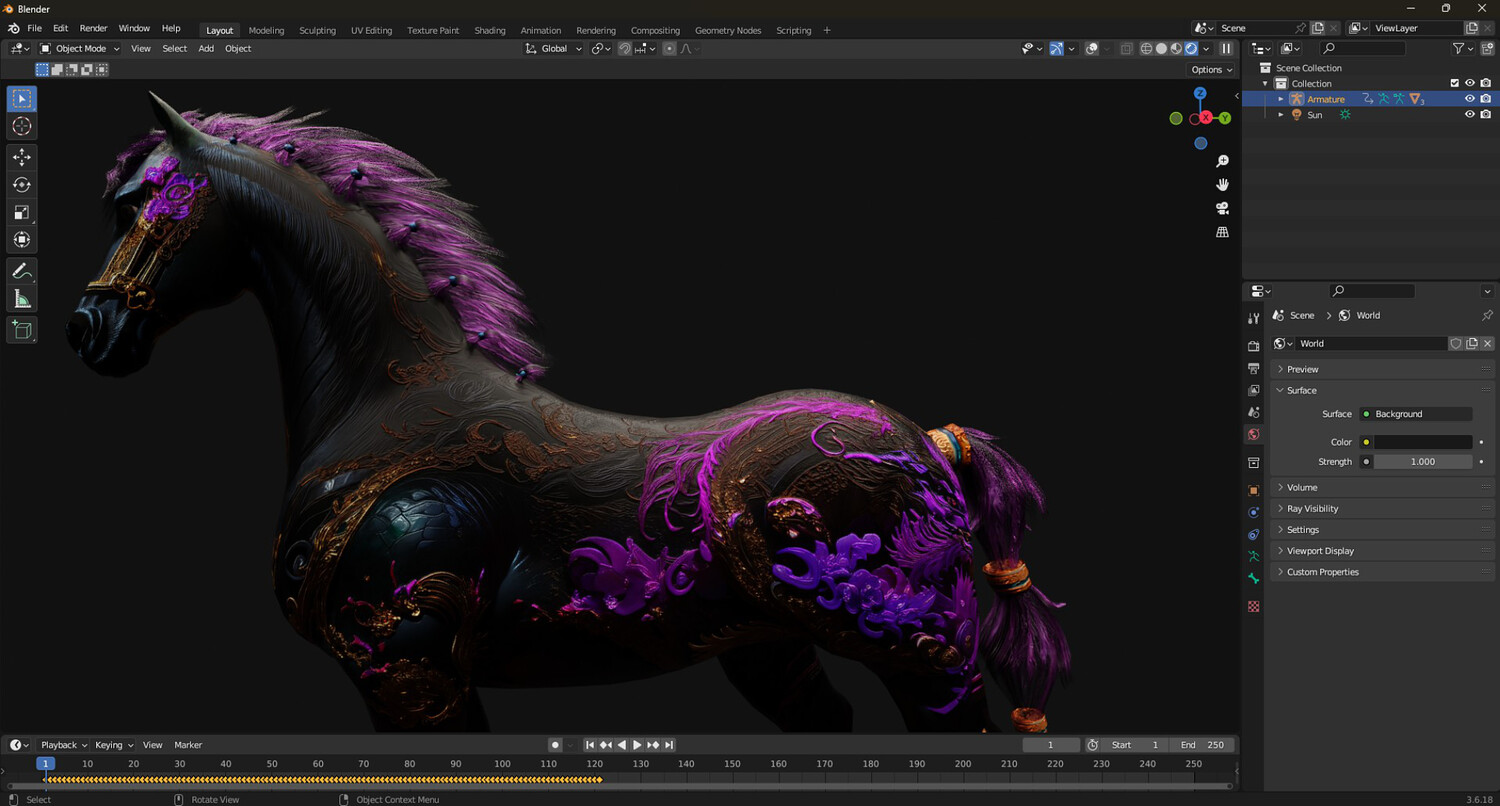
Task: Open the Global transform orientation dropdown
Action: coord(553,48)
